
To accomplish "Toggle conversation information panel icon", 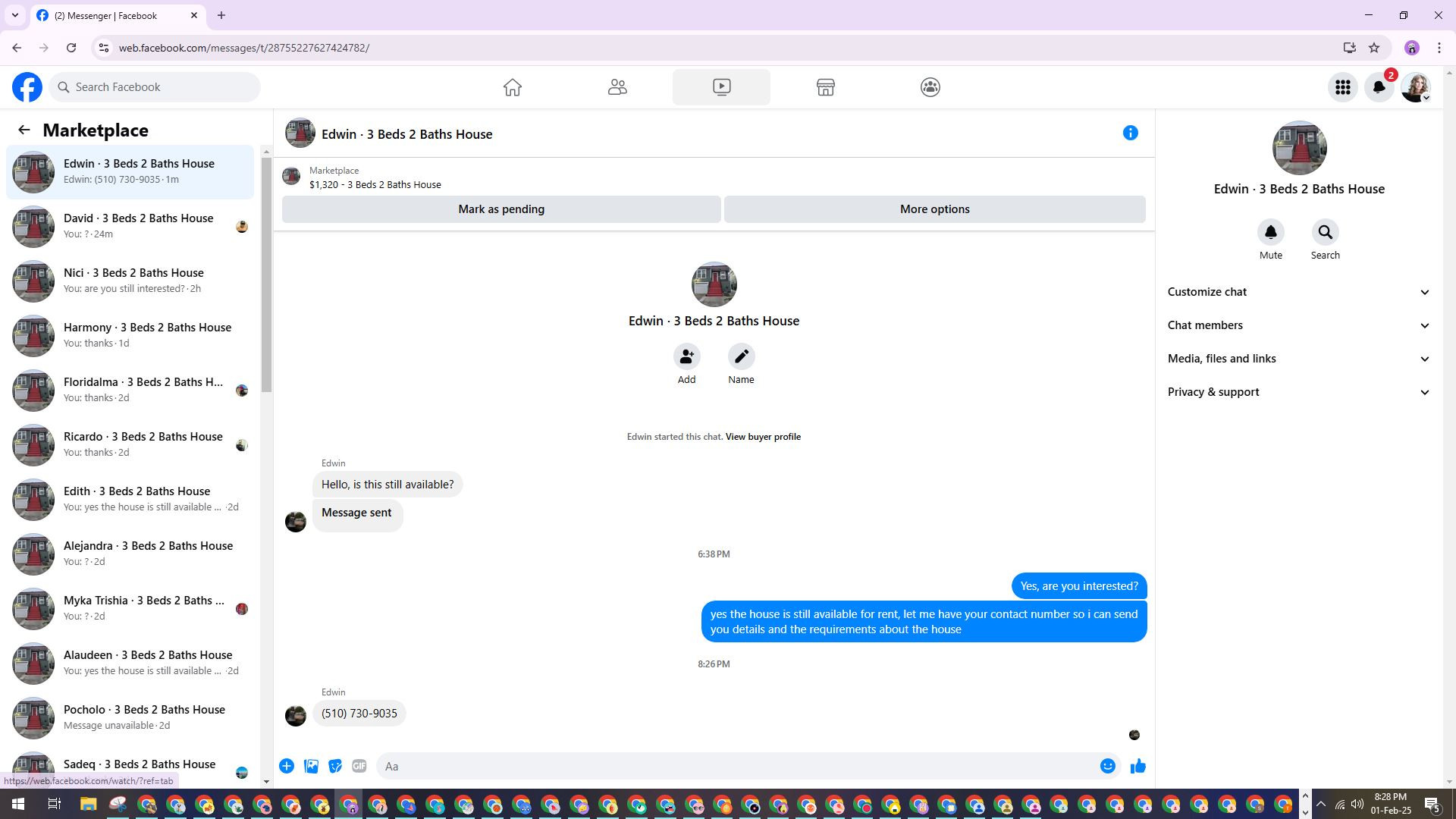I will pos(1130,133).
